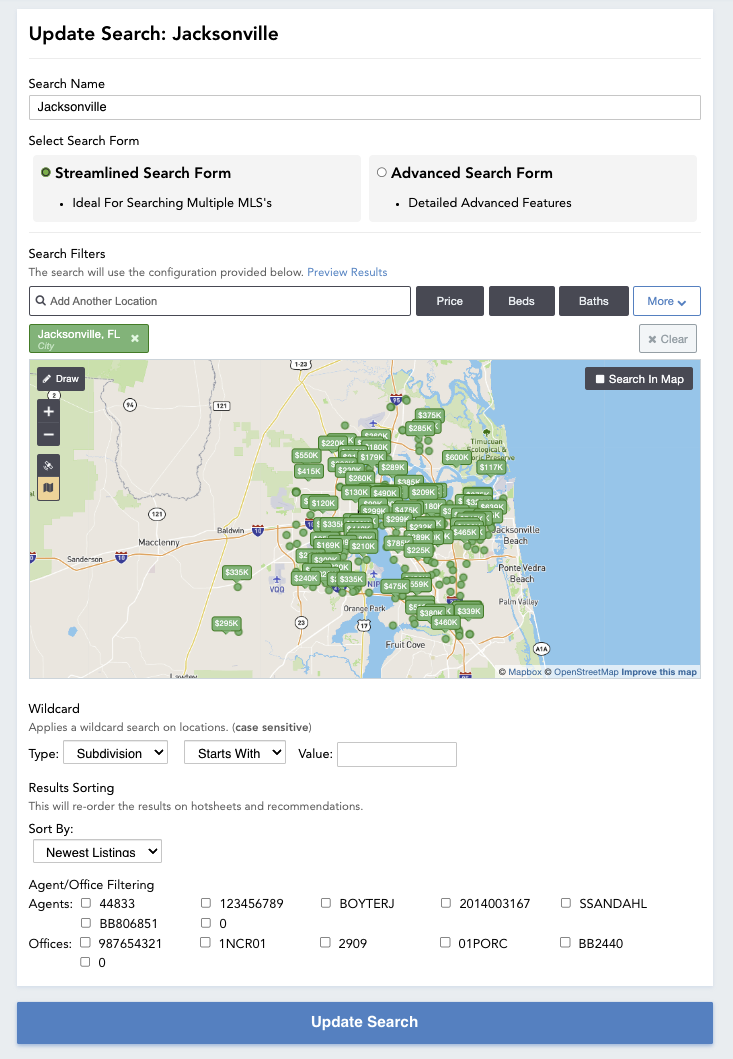Check agent 2014003167
Image resolution: width=733 pixels, height=1059 pixels.
pos(446,903)
